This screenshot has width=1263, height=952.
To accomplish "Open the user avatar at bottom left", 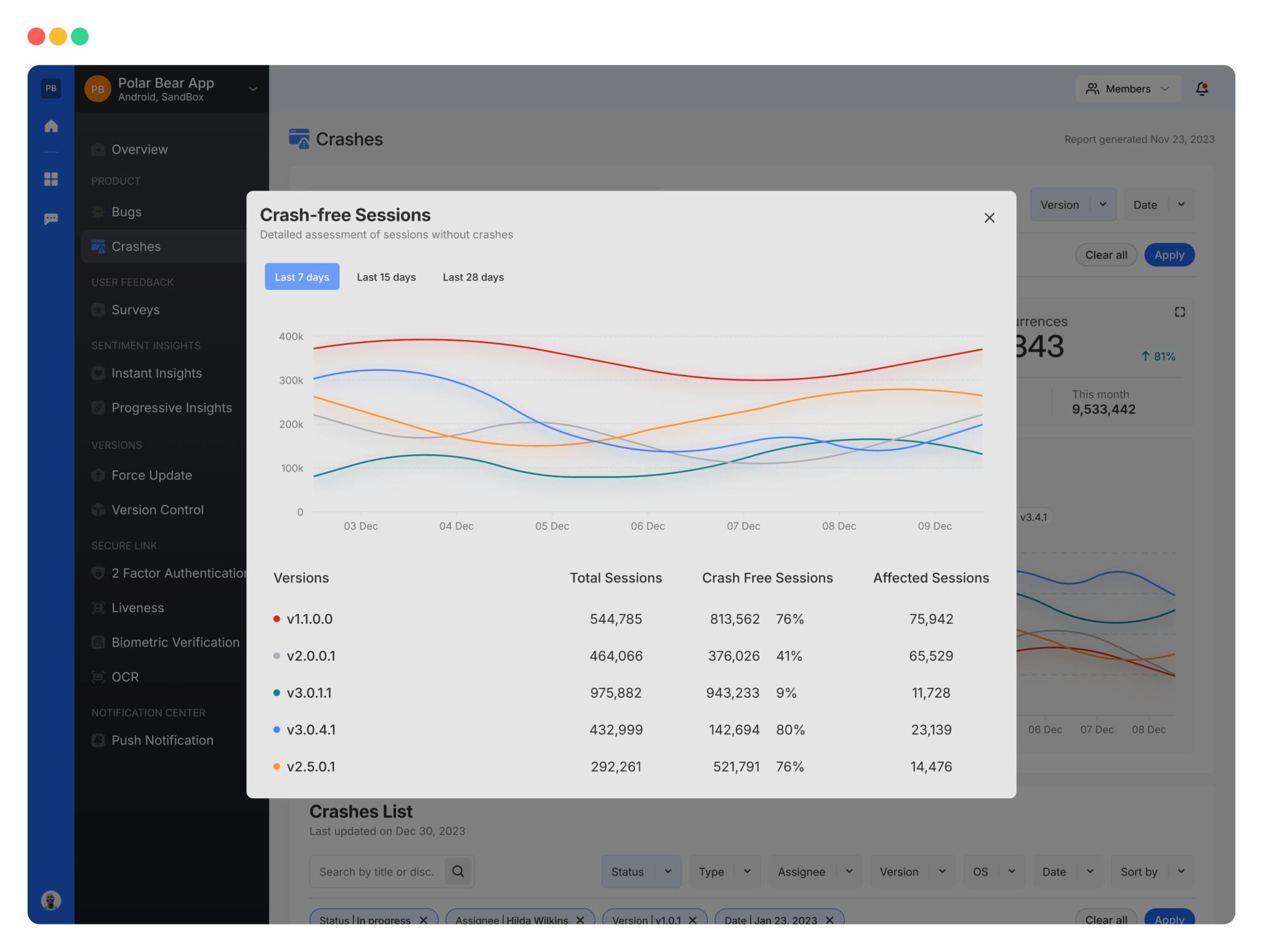I will tap(51, 900).
